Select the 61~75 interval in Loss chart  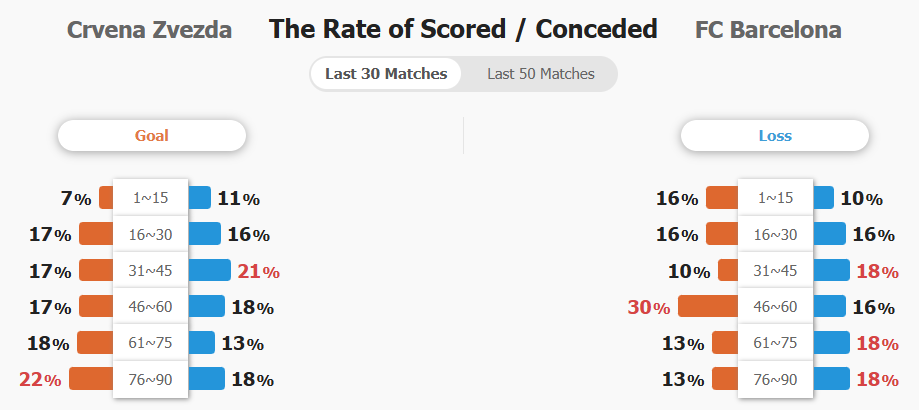775,343
